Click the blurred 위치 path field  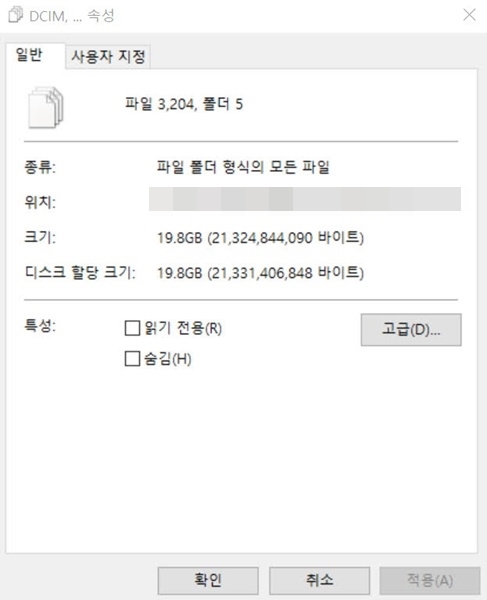coord(305,199)
